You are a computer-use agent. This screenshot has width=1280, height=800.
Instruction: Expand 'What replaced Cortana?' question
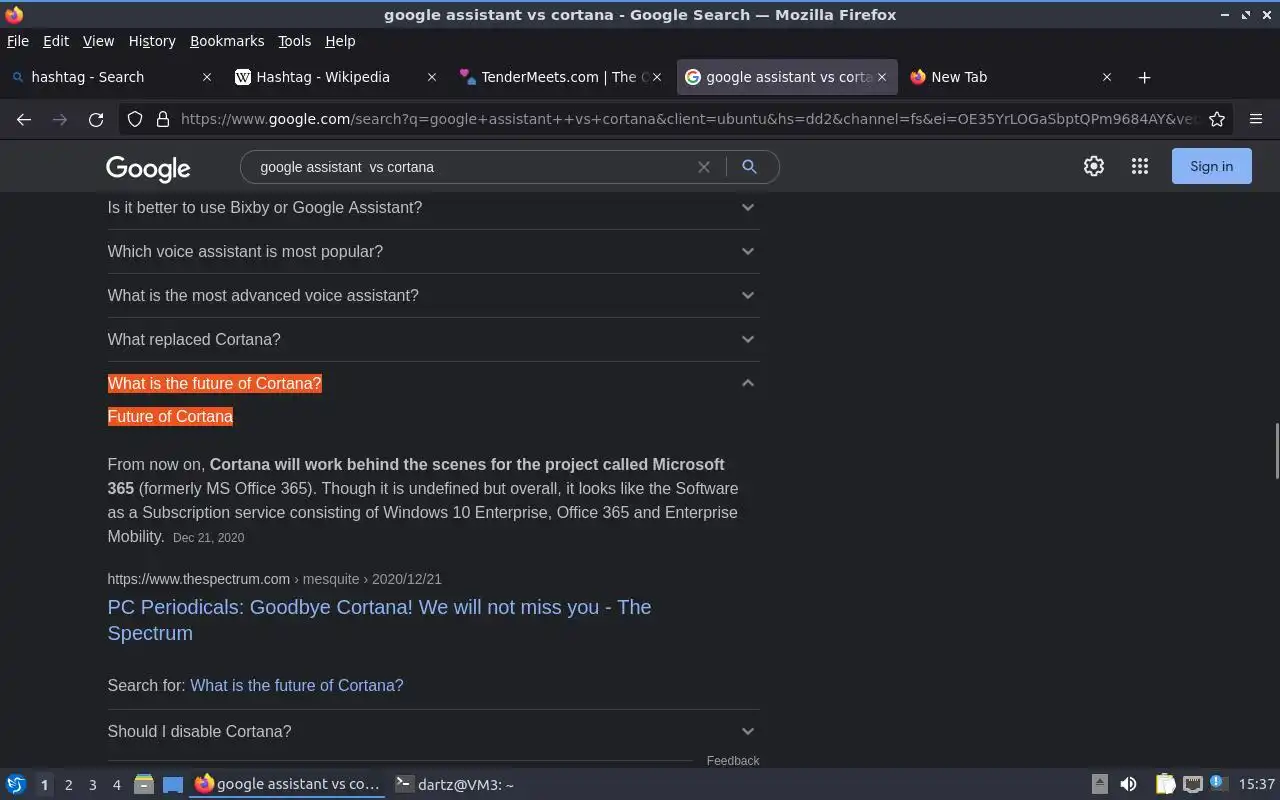(x=433, y=339)
